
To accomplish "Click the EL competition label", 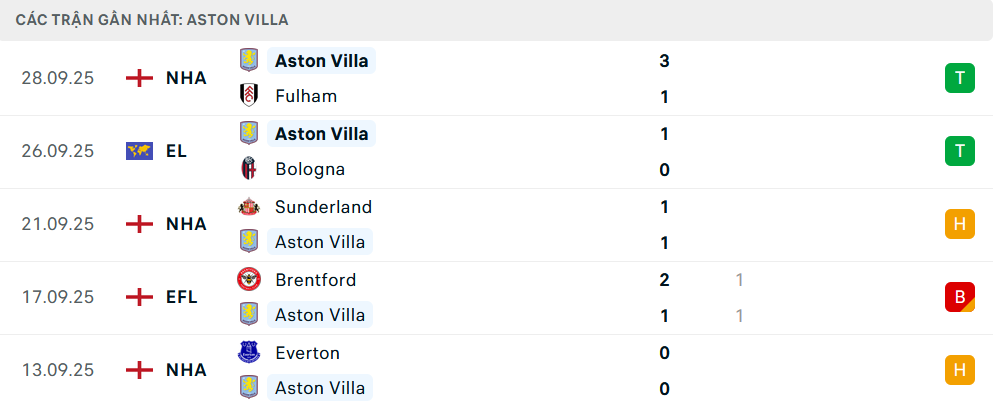I will tap(177, 151).
